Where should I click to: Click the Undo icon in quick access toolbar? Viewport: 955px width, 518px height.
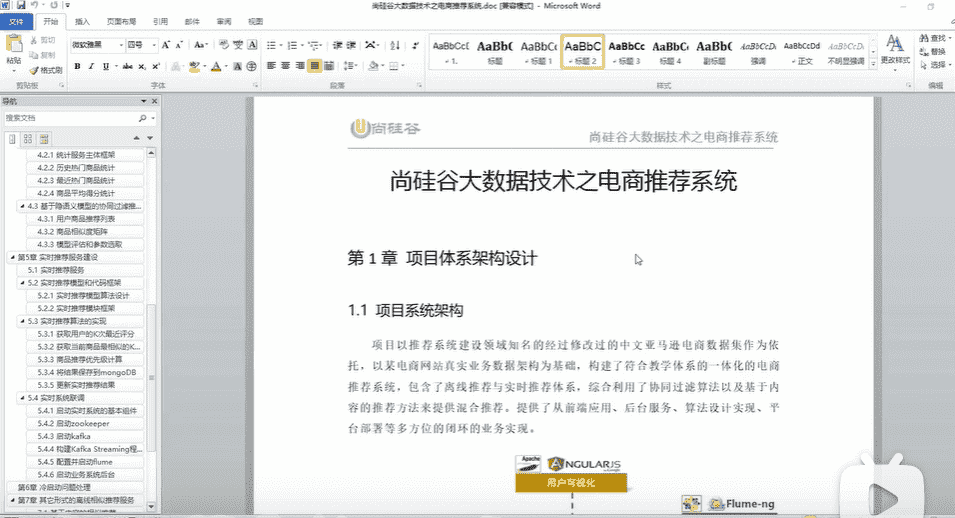click(x=35, y=5)
